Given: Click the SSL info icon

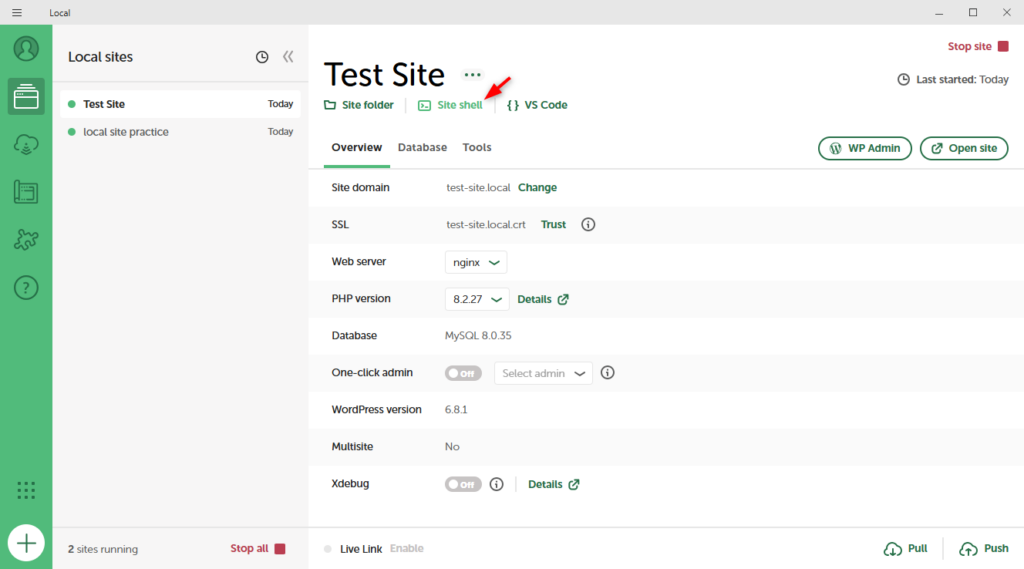Looking at the screenshot, I should pos(588,225).
